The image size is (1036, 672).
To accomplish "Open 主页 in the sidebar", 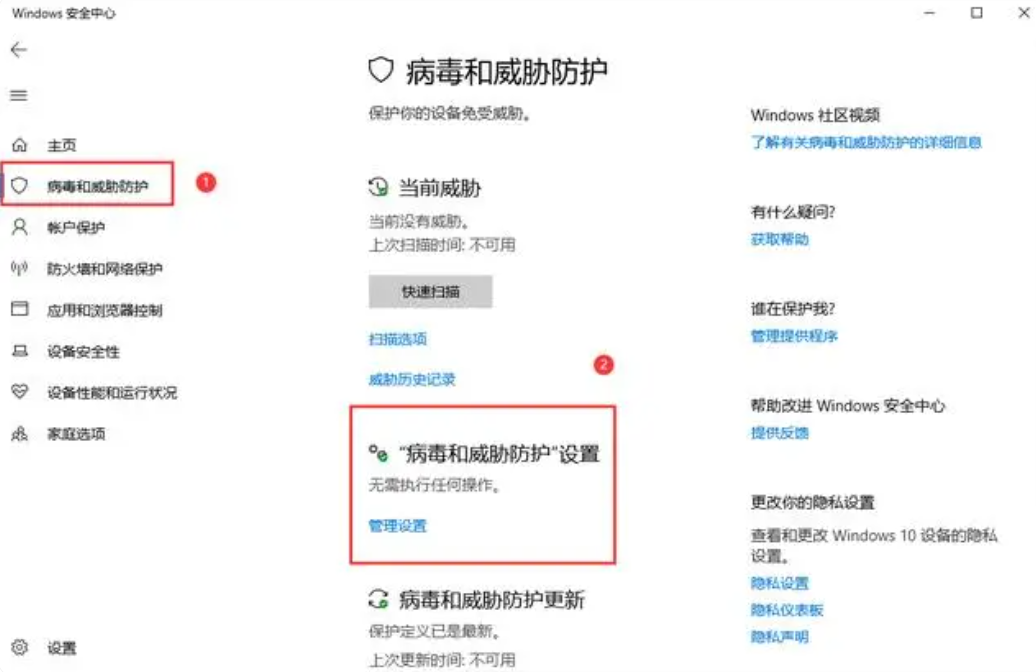I will click(x=61, y=145).
